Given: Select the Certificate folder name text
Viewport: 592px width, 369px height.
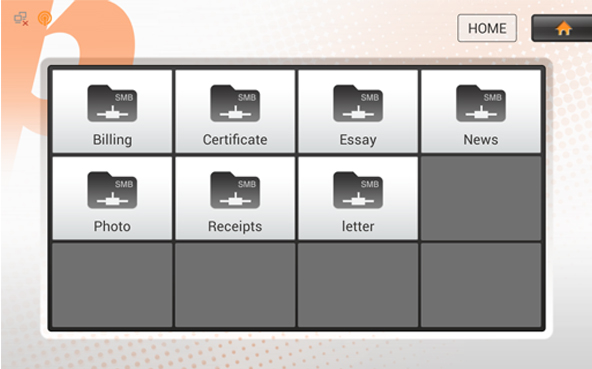Looking at the screenshot, I should (x=235, y=139).
